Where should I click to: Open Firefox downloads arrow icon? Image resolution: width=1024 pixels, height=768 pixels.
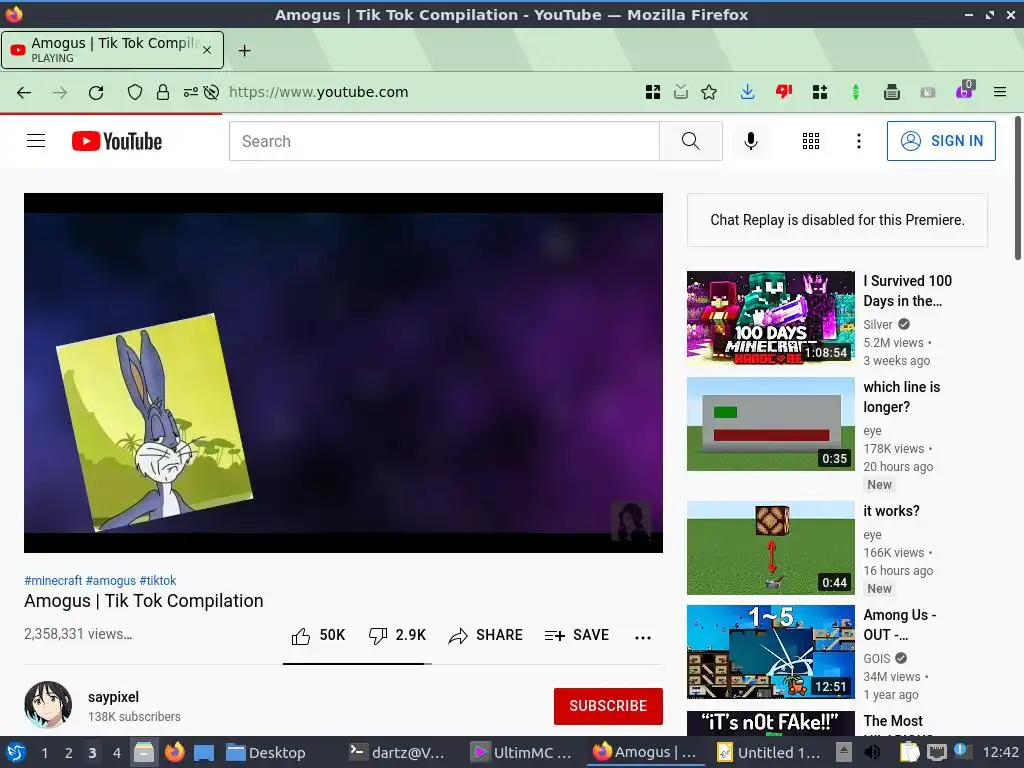pos(747,92)
